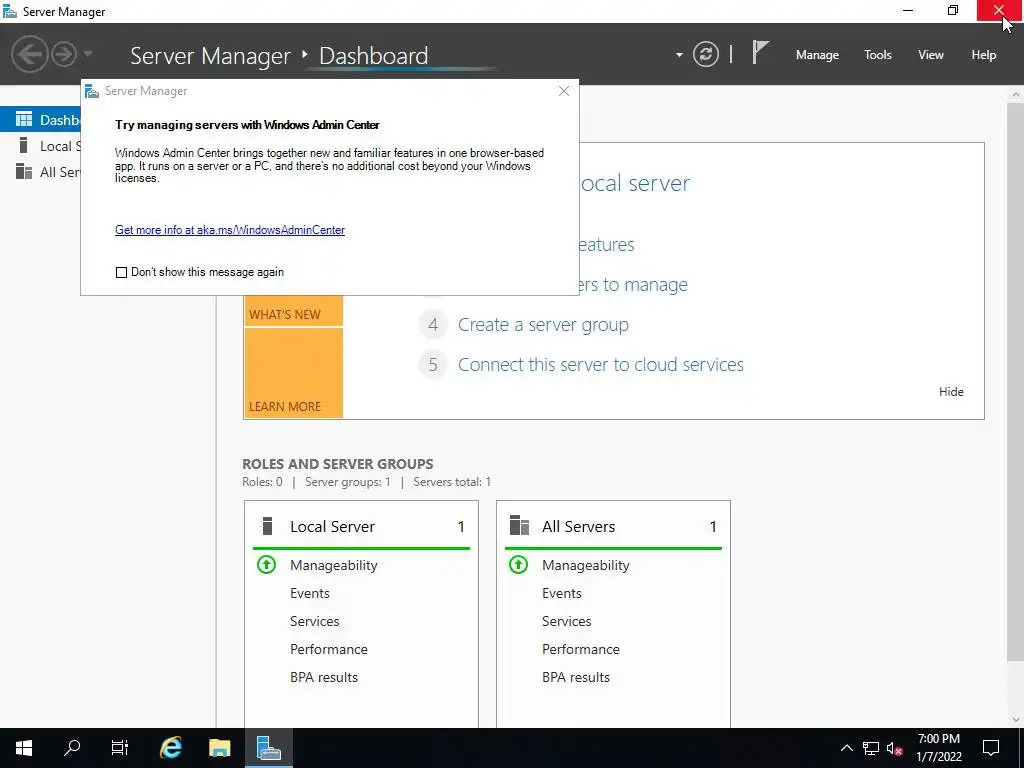Open the navigation history dropdown arrow
This screenshot has height=768, width=1024.
pyautogui.click(x=88, y=54)
